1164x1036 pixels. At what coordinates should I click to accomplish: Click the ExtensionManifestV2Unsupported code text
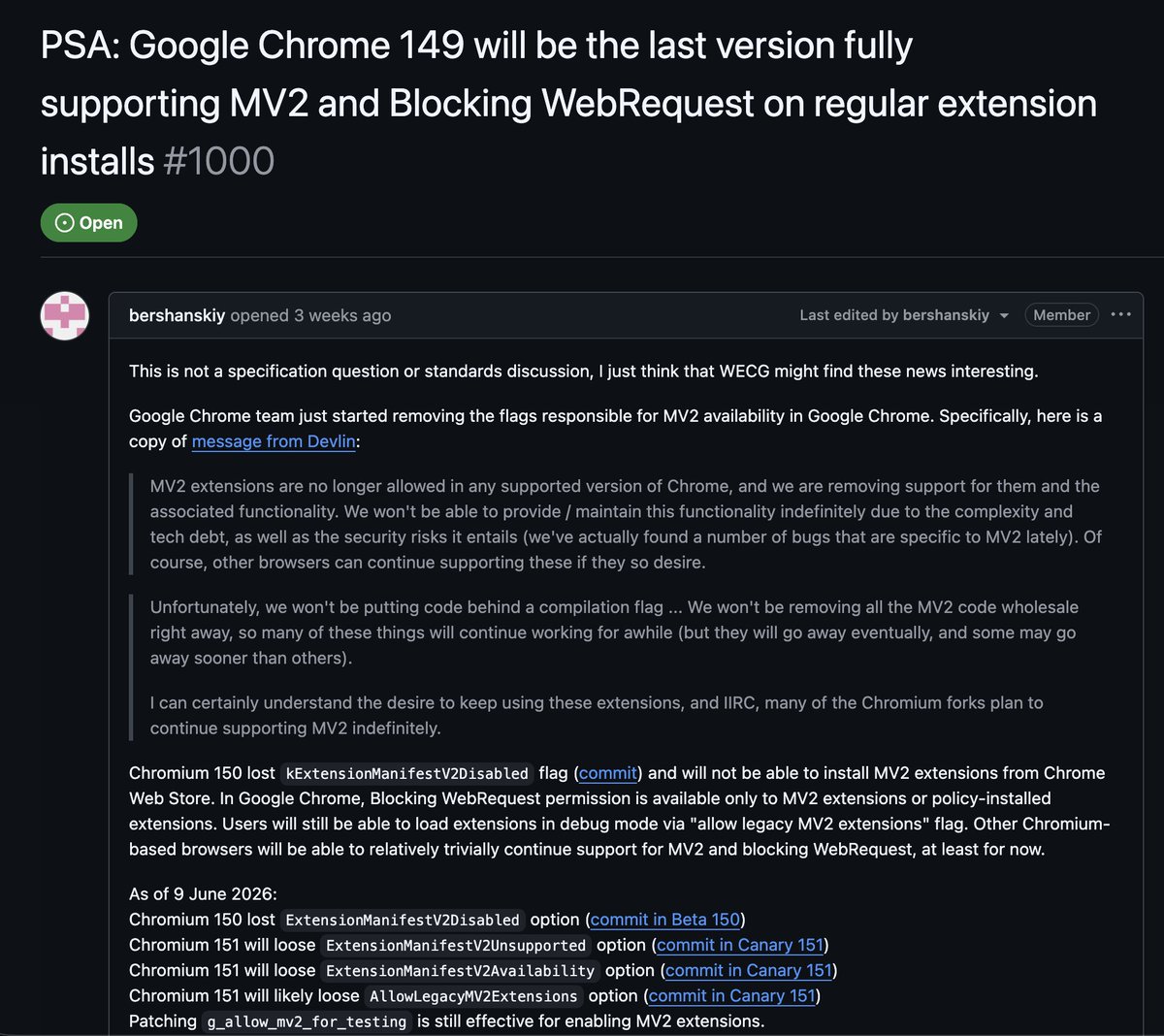[x=456, y=946]
